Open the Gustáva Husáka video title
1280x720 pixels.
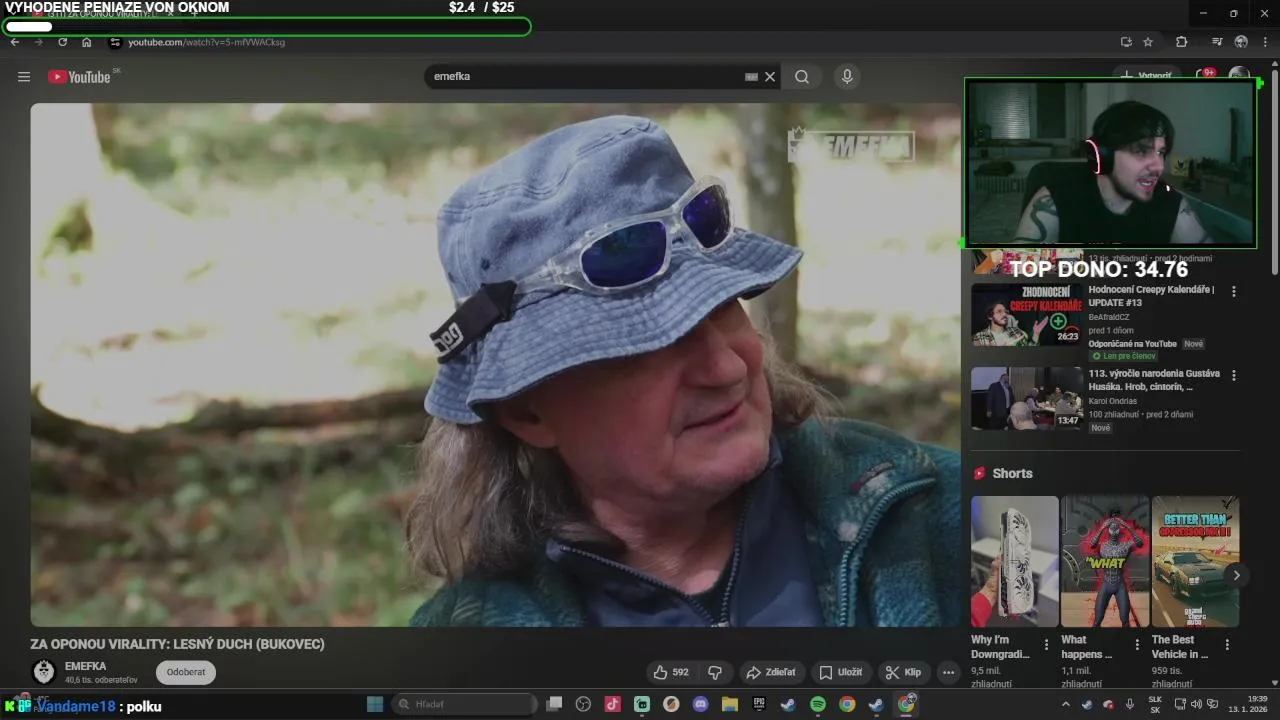coord(1154,380)
